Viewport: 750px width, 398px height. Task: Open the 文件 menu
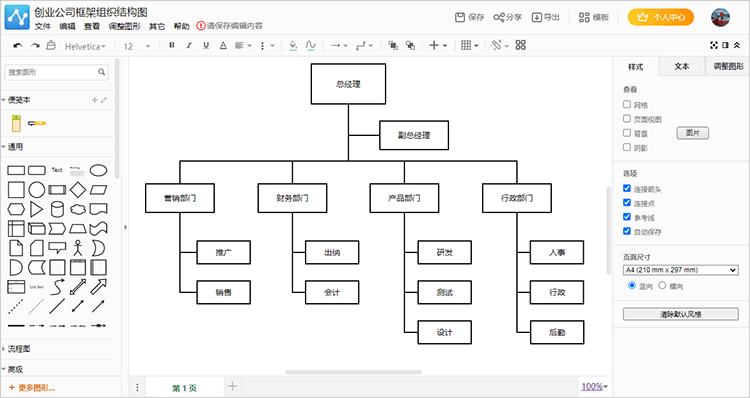tap(43, 26)
